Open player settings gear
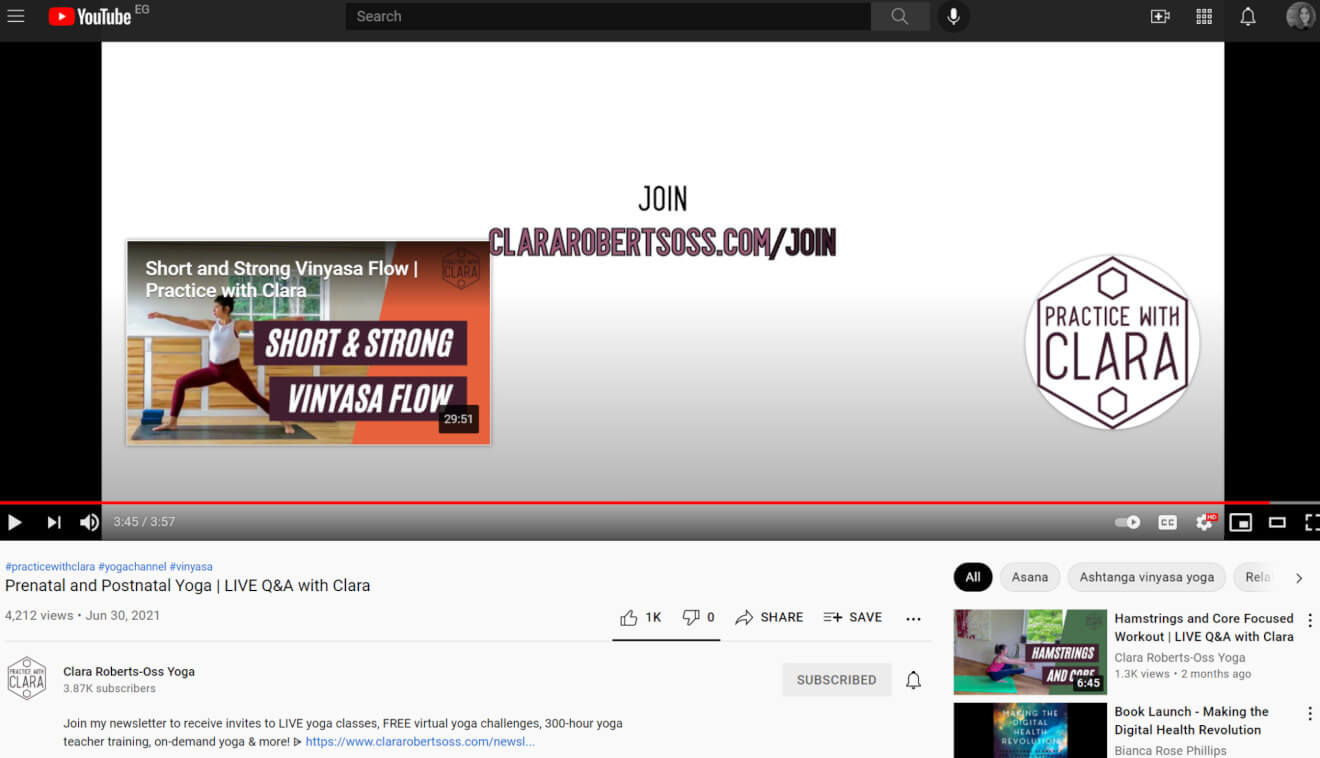The height and width of the screenshot is (758, 1320). (1204, 522)
